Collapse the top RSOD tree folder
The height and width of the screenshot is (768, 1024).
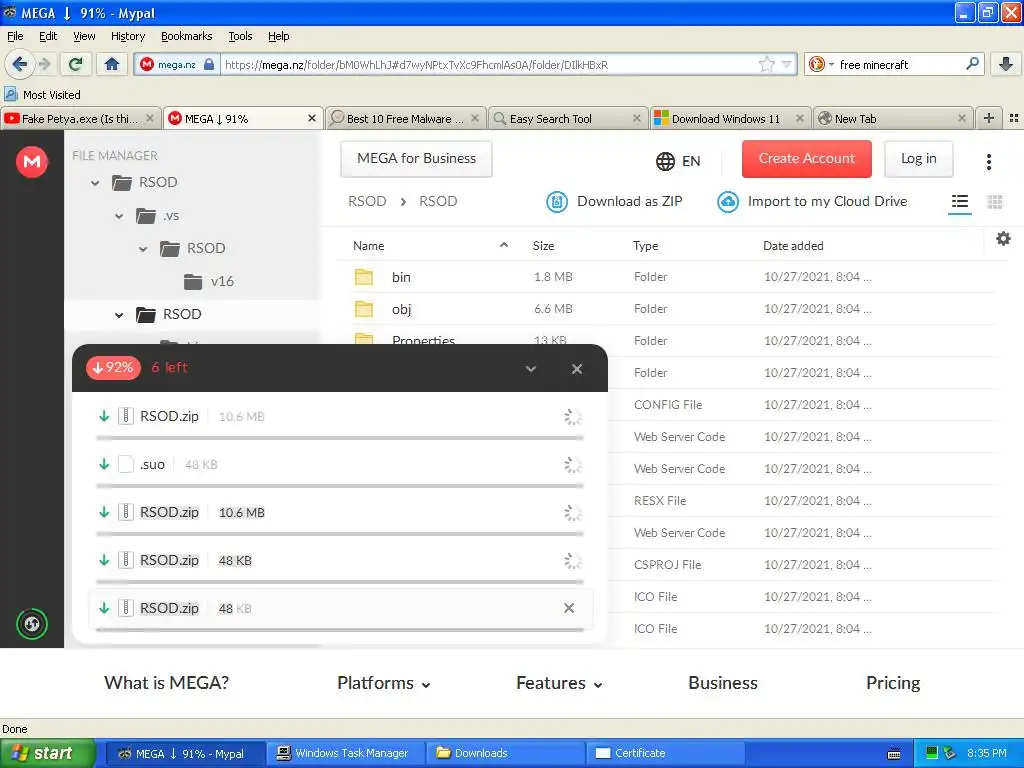[x=95, y=183]
